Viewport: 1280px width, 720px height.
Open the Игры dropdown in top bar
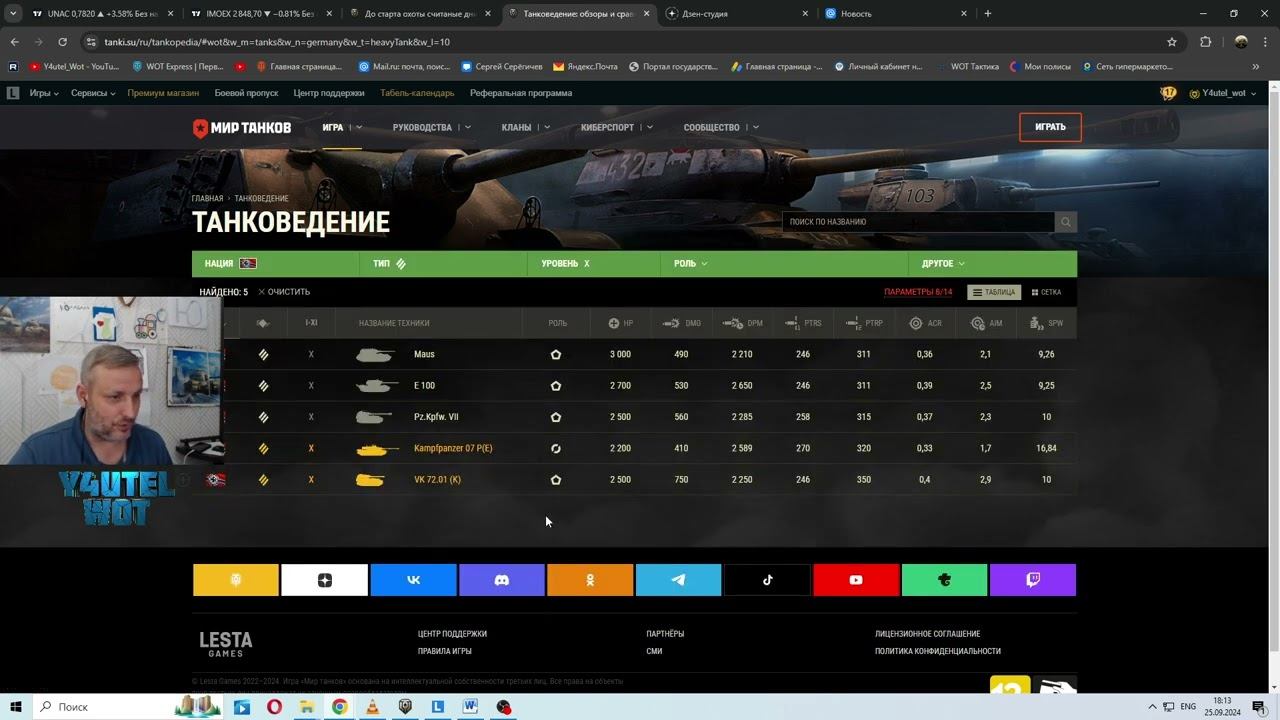point(44,93)
